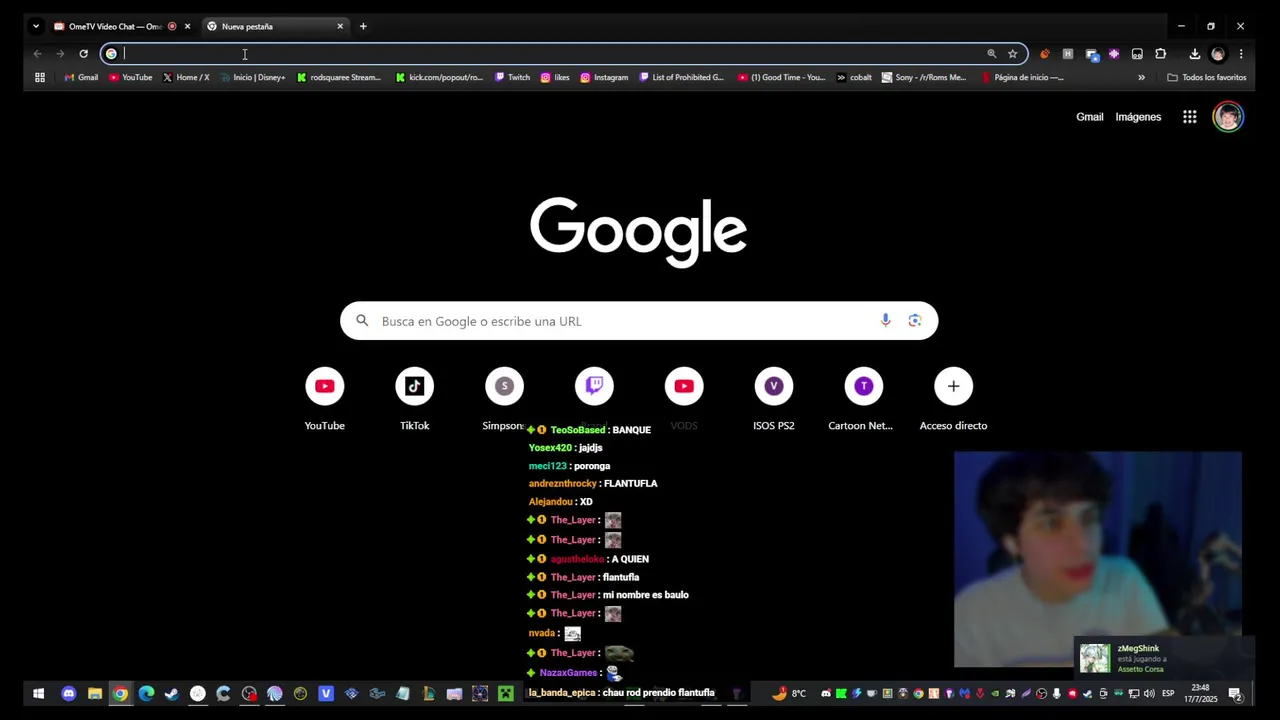Select the Nueva pestaña tab

click(x=274, y=26)
